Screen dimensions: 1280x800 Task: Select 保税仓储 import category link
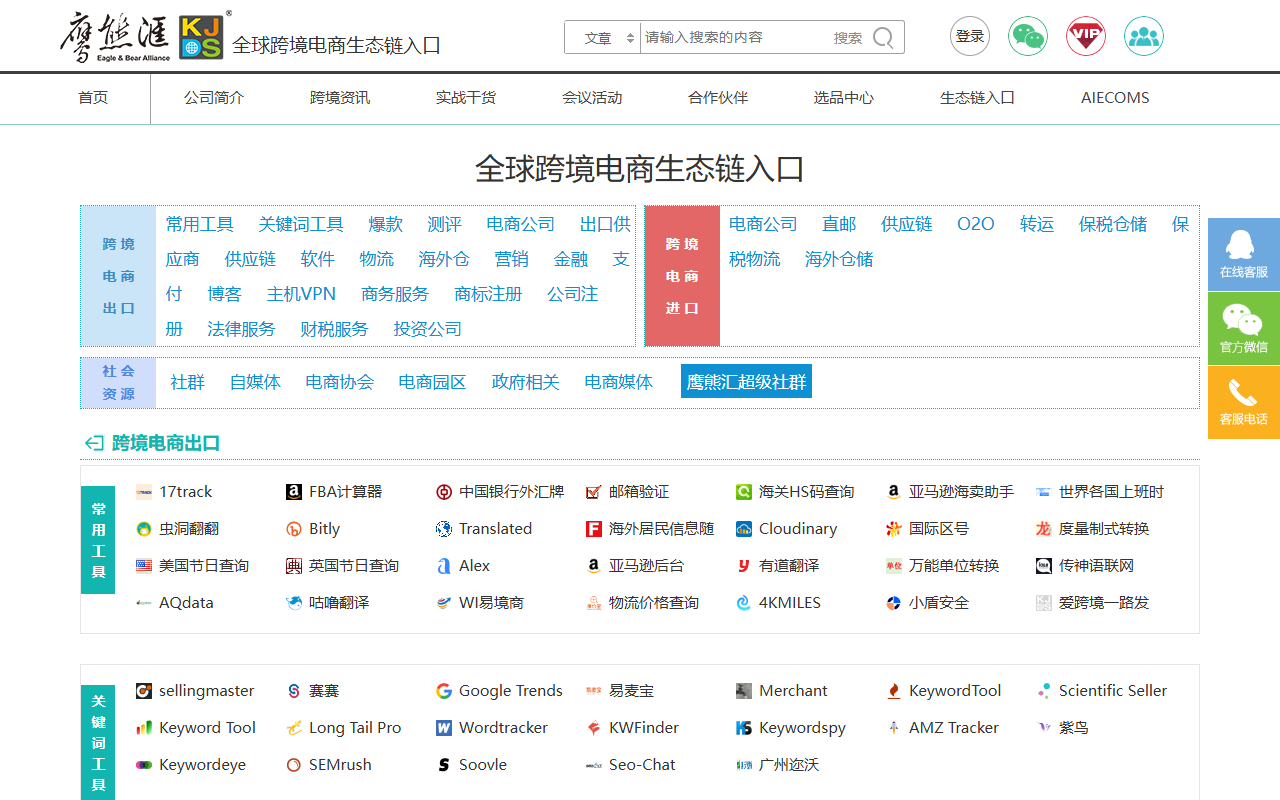[1113, 224]
